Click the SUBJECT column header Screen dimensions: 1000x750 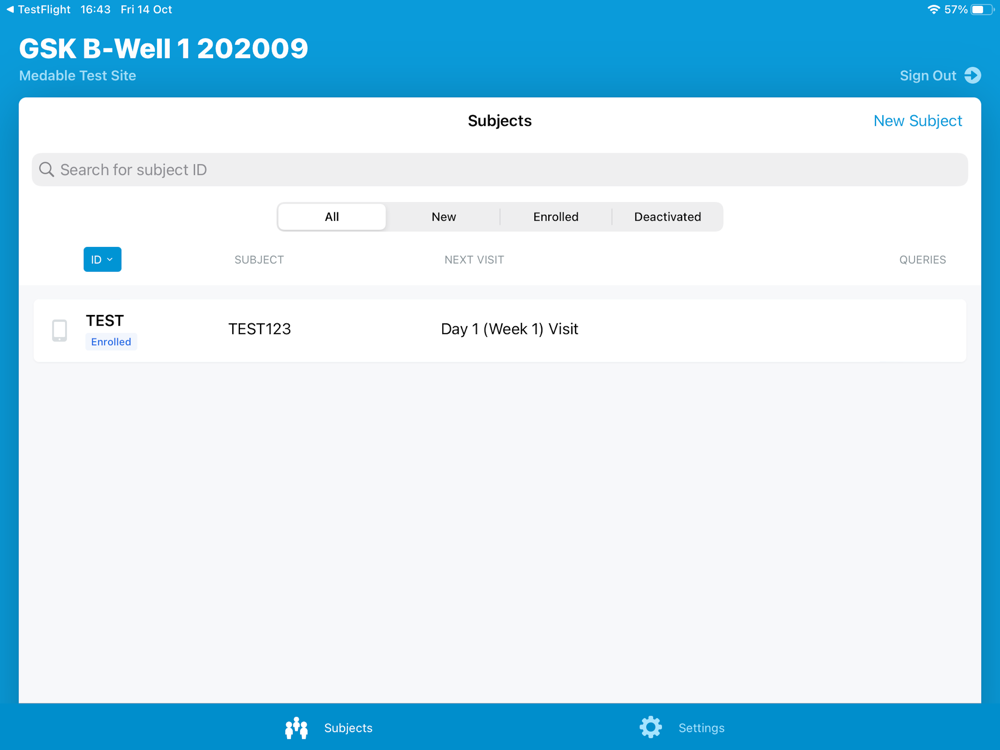pos(259,260)
